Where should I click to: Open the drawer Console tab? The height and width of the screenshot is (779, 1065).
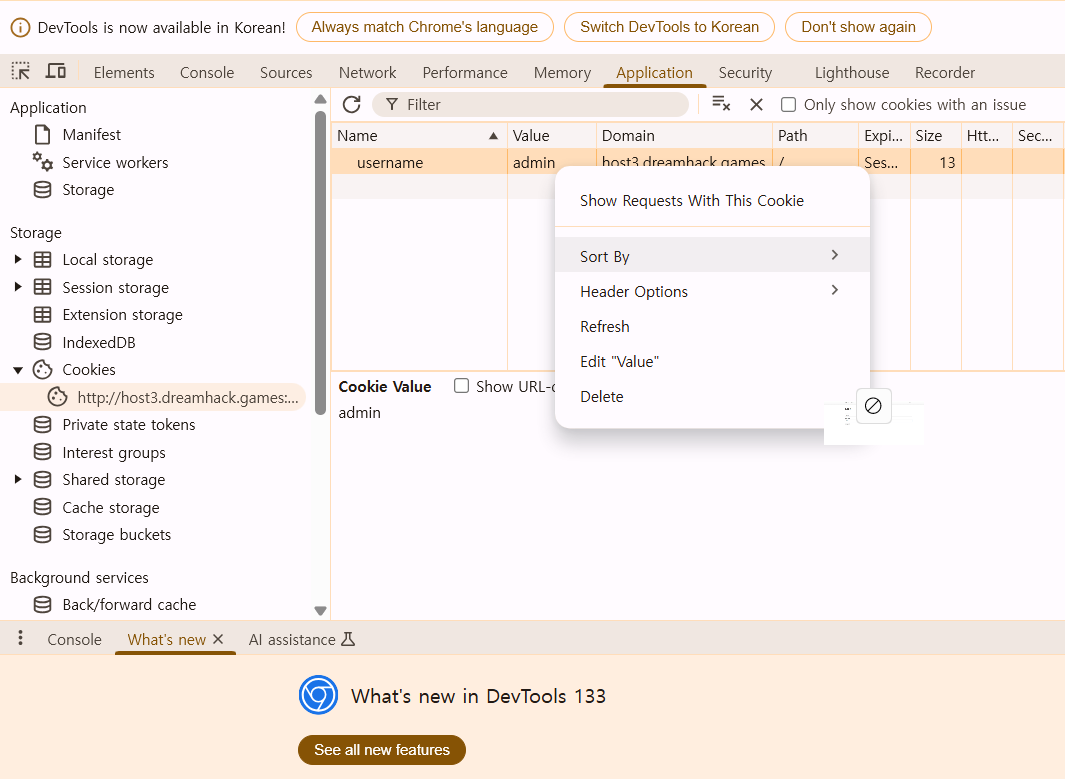pos(74,639)
